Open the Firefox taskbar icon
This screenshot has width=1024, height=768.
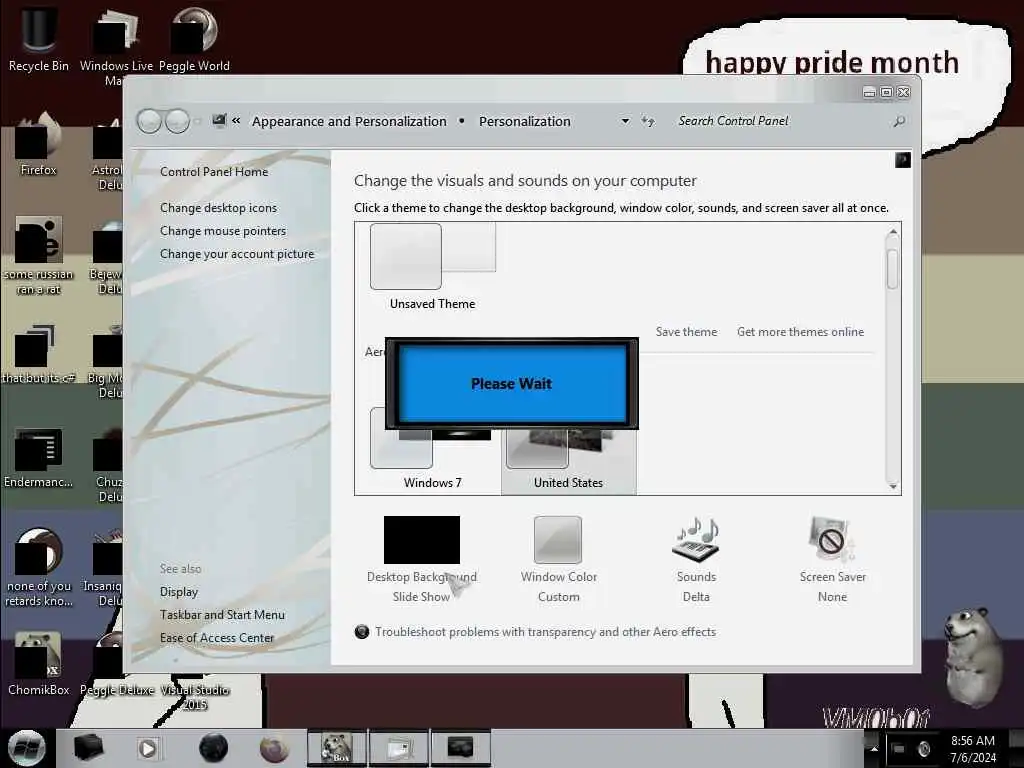(x=274, y=748)
